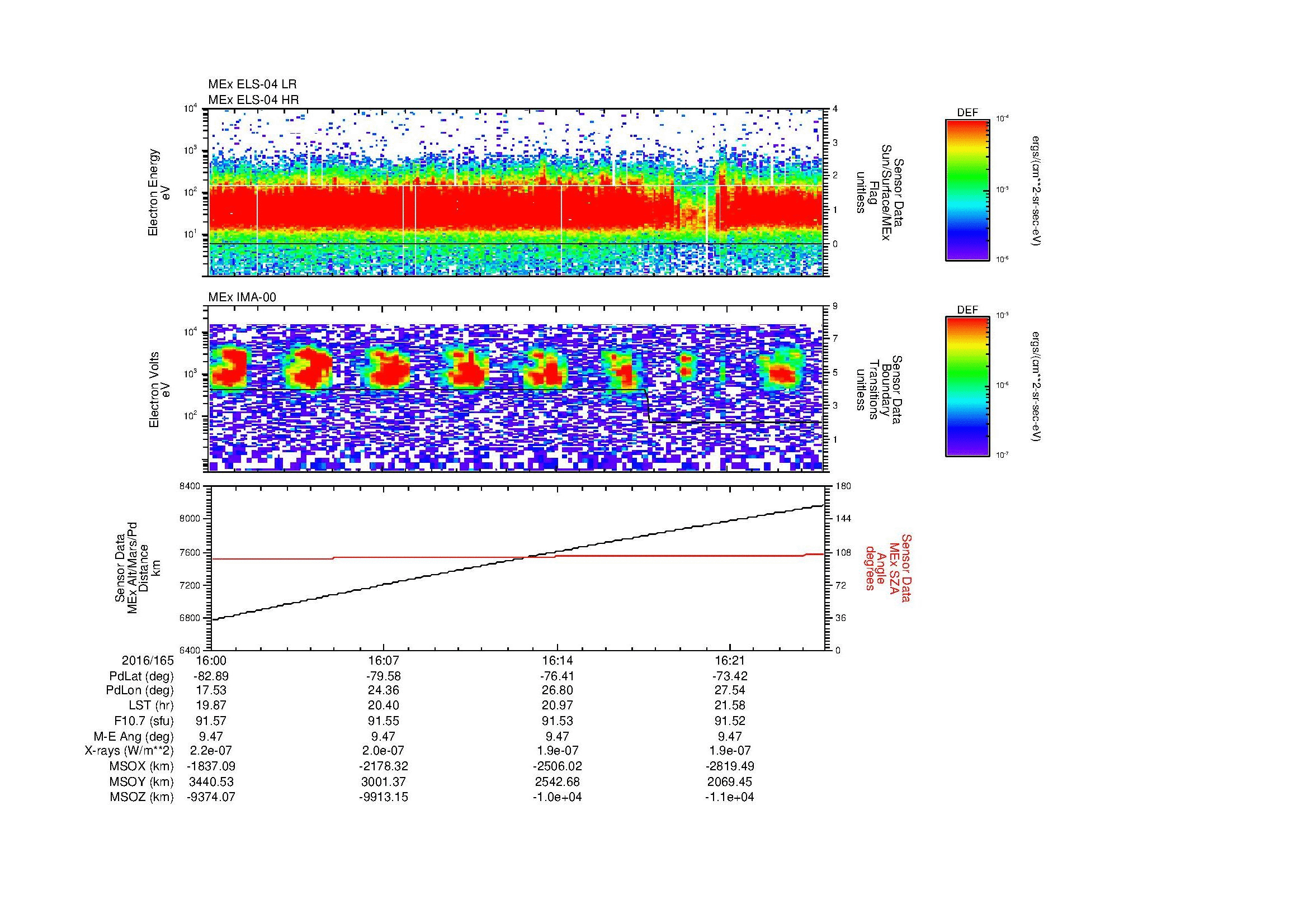Screen dimensions: 1308x924
Task: Click the 'X-rays (W/m**2)' row label
Action: [x=129, y=751]
